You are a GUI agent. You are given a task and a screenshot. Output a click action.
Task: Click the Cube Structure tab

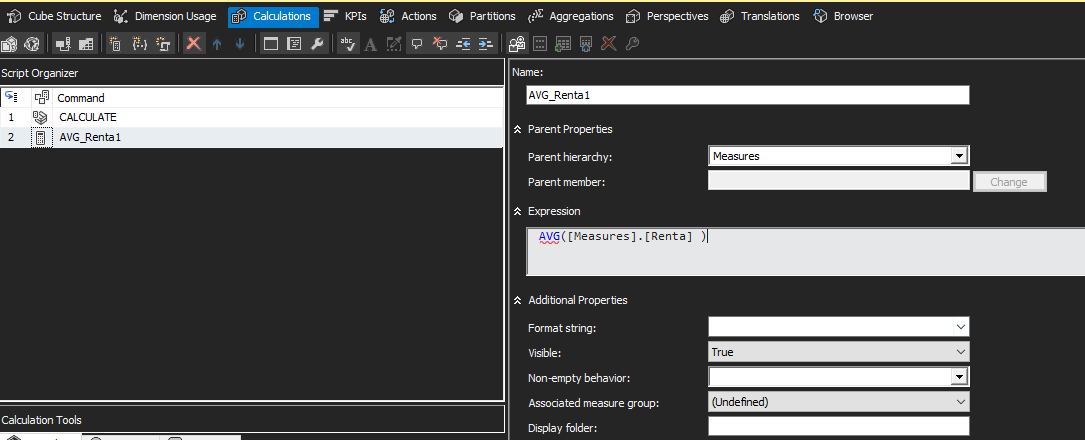(54, 16)
